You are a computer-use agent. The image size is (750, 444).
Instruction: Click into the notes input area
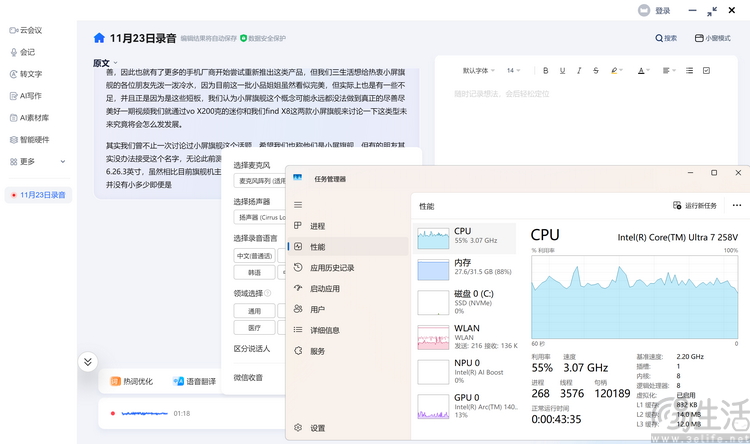[586, 124]
